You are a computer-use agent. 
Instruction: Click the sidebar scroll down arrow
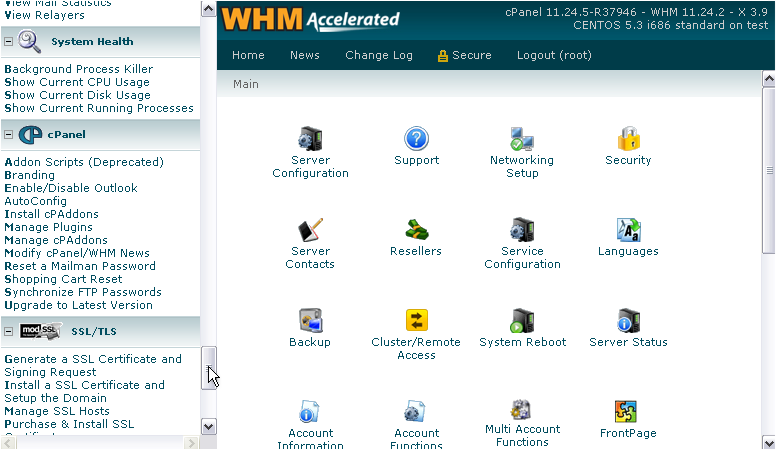coord(208,426)
